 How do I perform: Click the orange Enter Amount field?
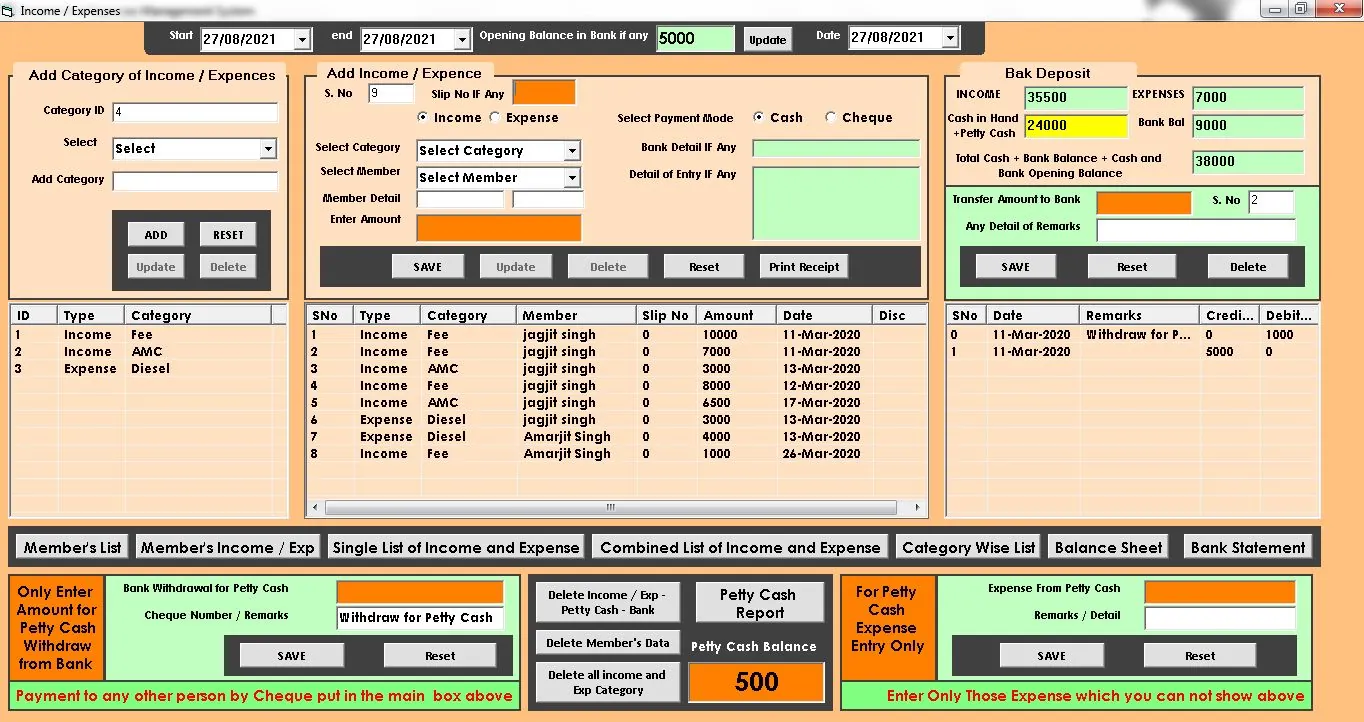pyautogui.click(x=498, y=228)
